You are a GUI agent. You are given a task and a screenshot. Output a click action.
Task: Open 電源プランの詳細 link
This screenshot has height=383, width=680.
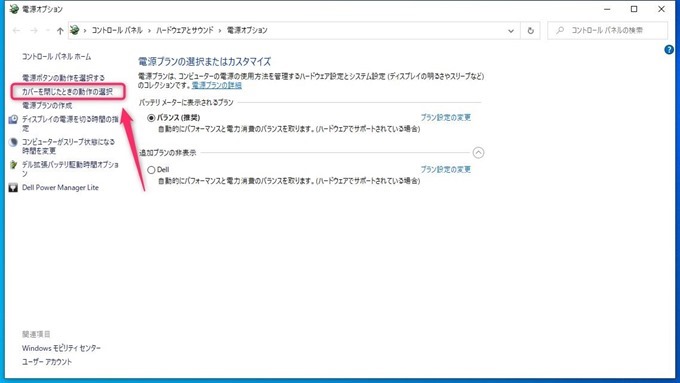click(x=216, y=85)
